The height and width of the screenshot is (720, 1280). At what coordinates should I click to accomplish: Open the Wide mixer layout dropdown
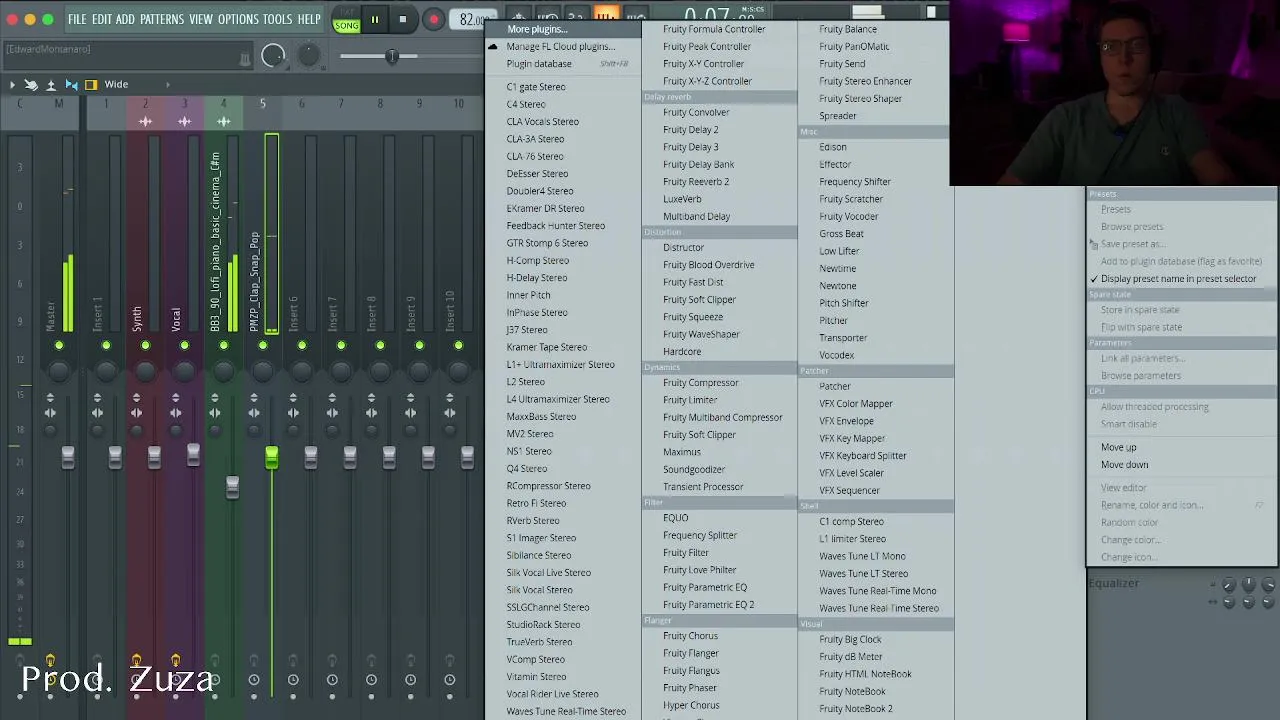click(116, 85)
